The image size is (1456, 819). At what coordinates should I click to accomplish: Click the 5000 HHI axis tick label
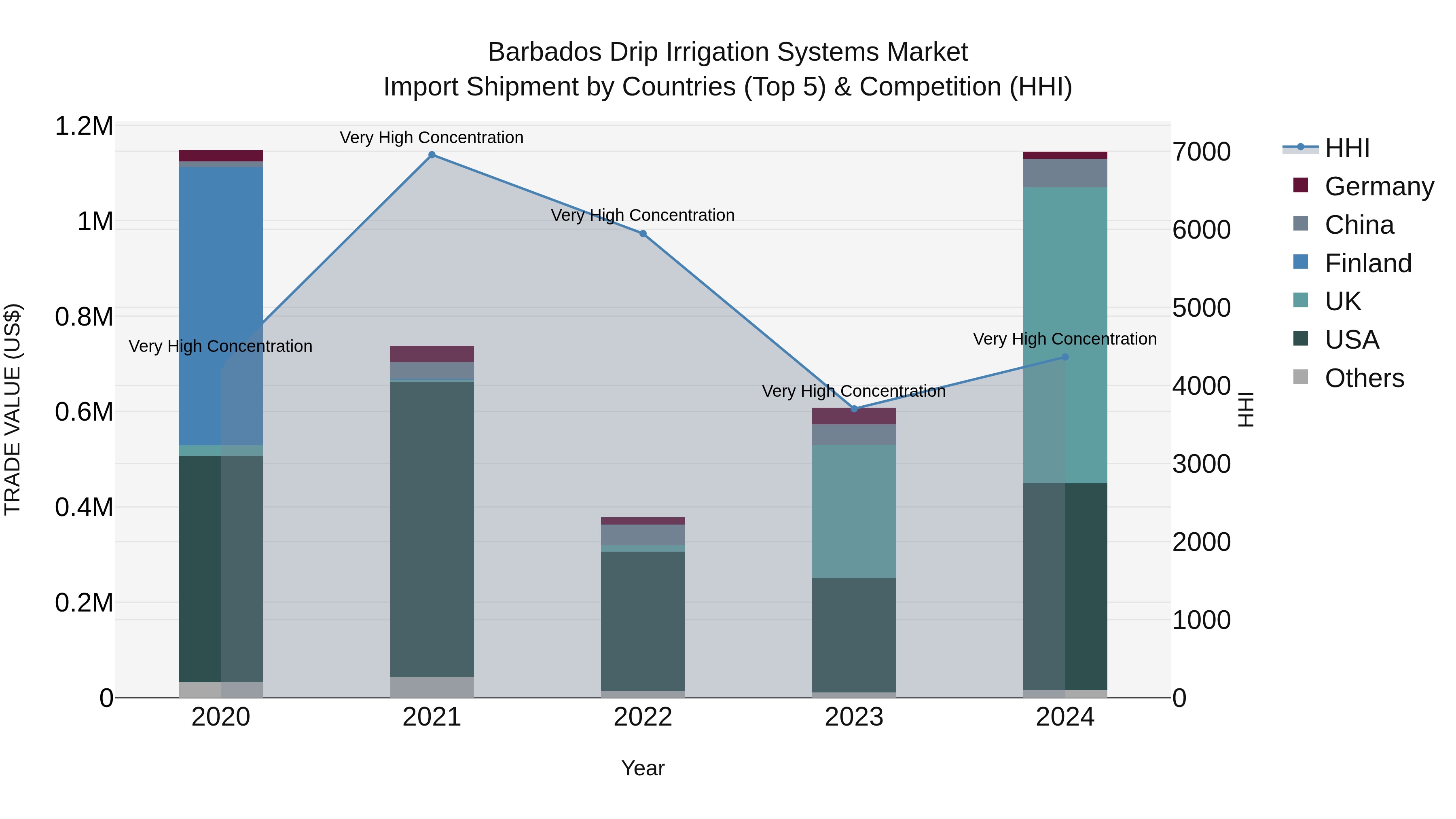click(x=1202, y=308)
